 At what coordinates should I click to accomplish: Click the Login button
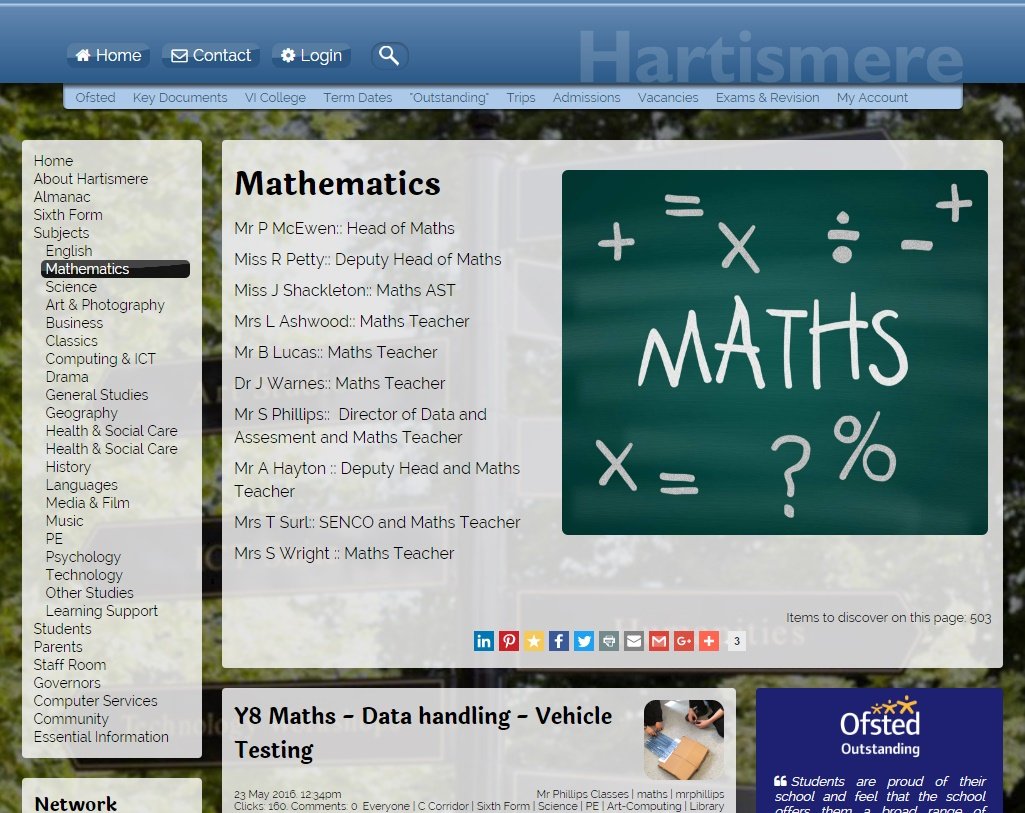[x=311, y=56]
